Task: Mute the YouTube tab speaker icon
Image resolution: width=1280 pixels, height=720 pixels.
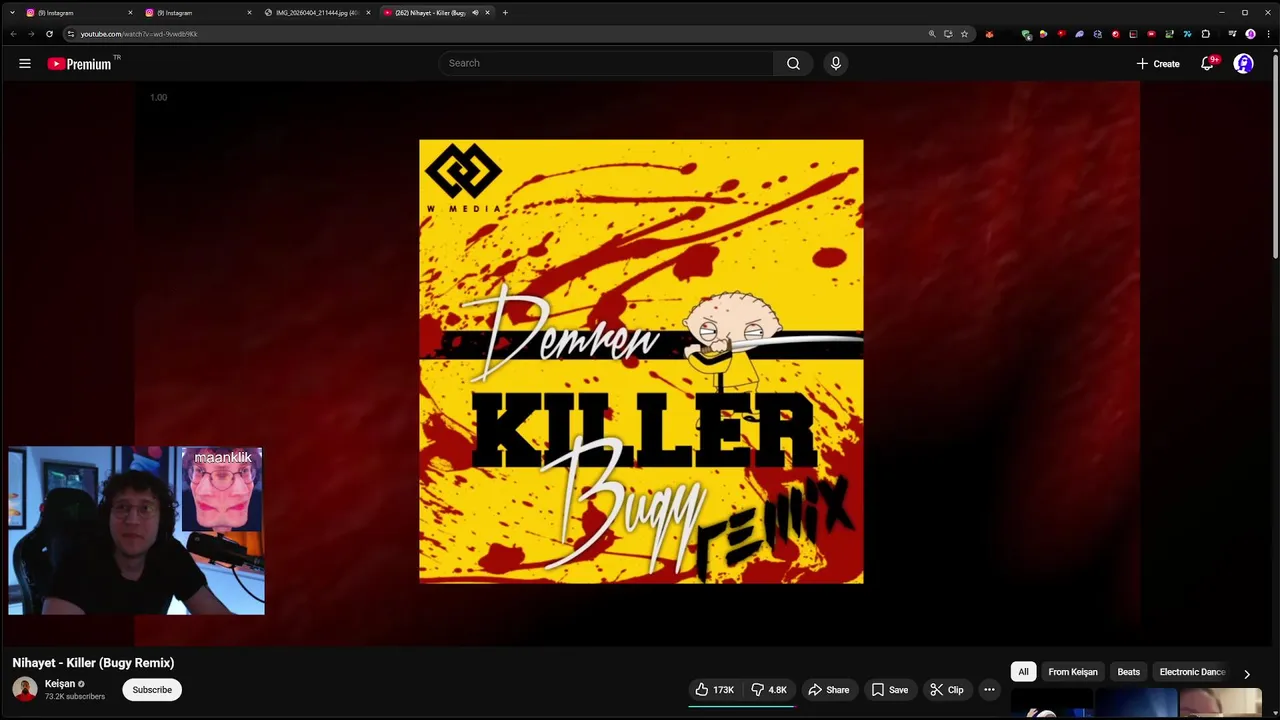Action: tap(475, 12)
